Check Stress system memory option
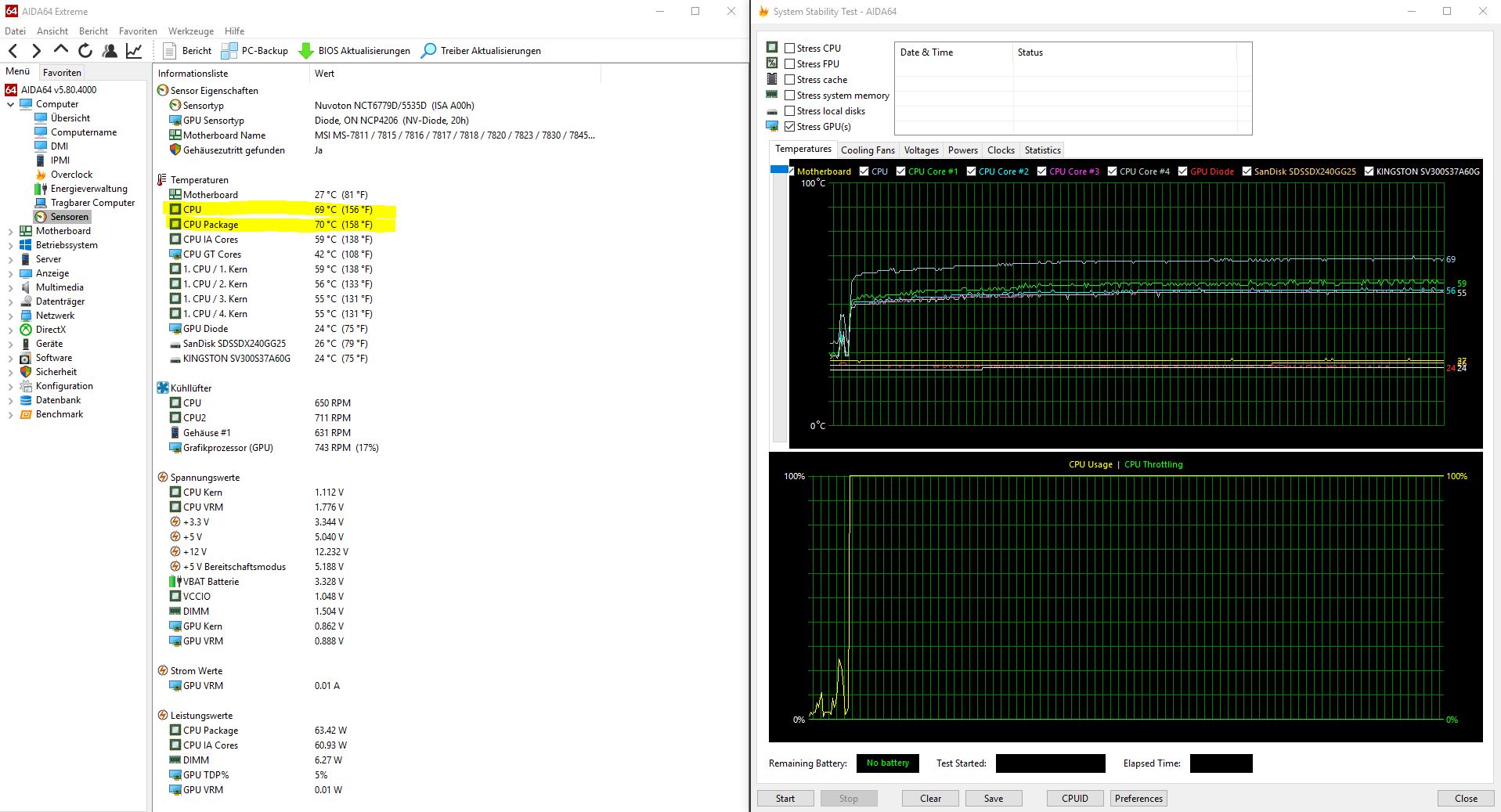 click(789, 96)
